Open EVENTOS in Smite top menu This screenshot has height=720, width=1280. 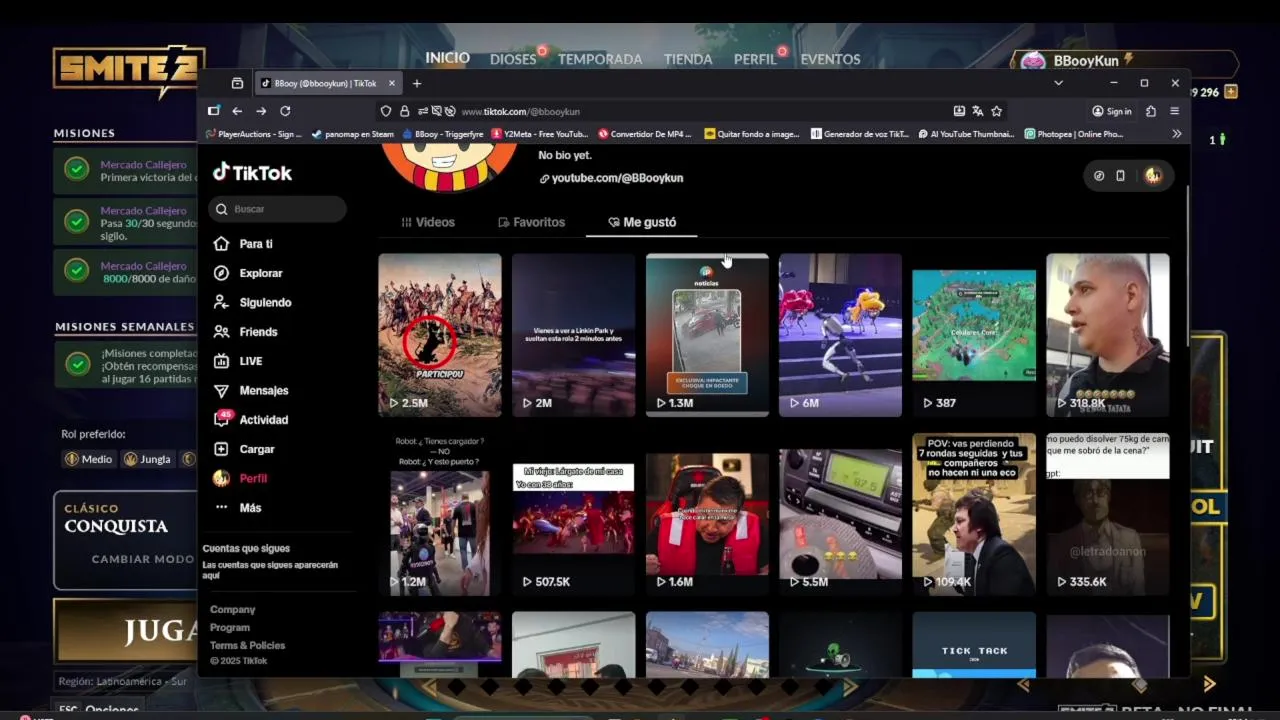(830, 59)
